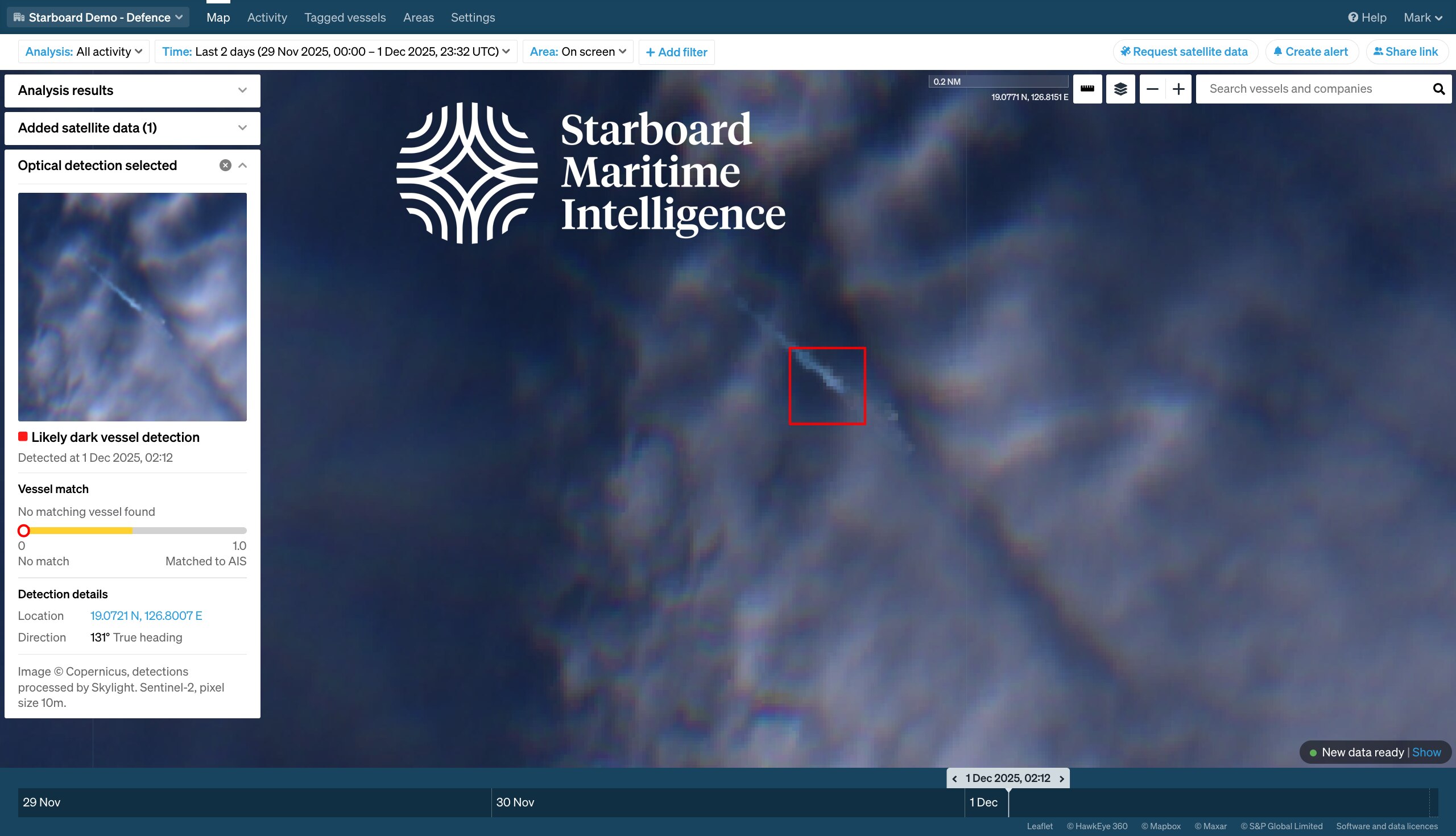Screen dimensions: 1456x836
Task: Collapse the Optical detection selected panel
Action: (242, 165)
